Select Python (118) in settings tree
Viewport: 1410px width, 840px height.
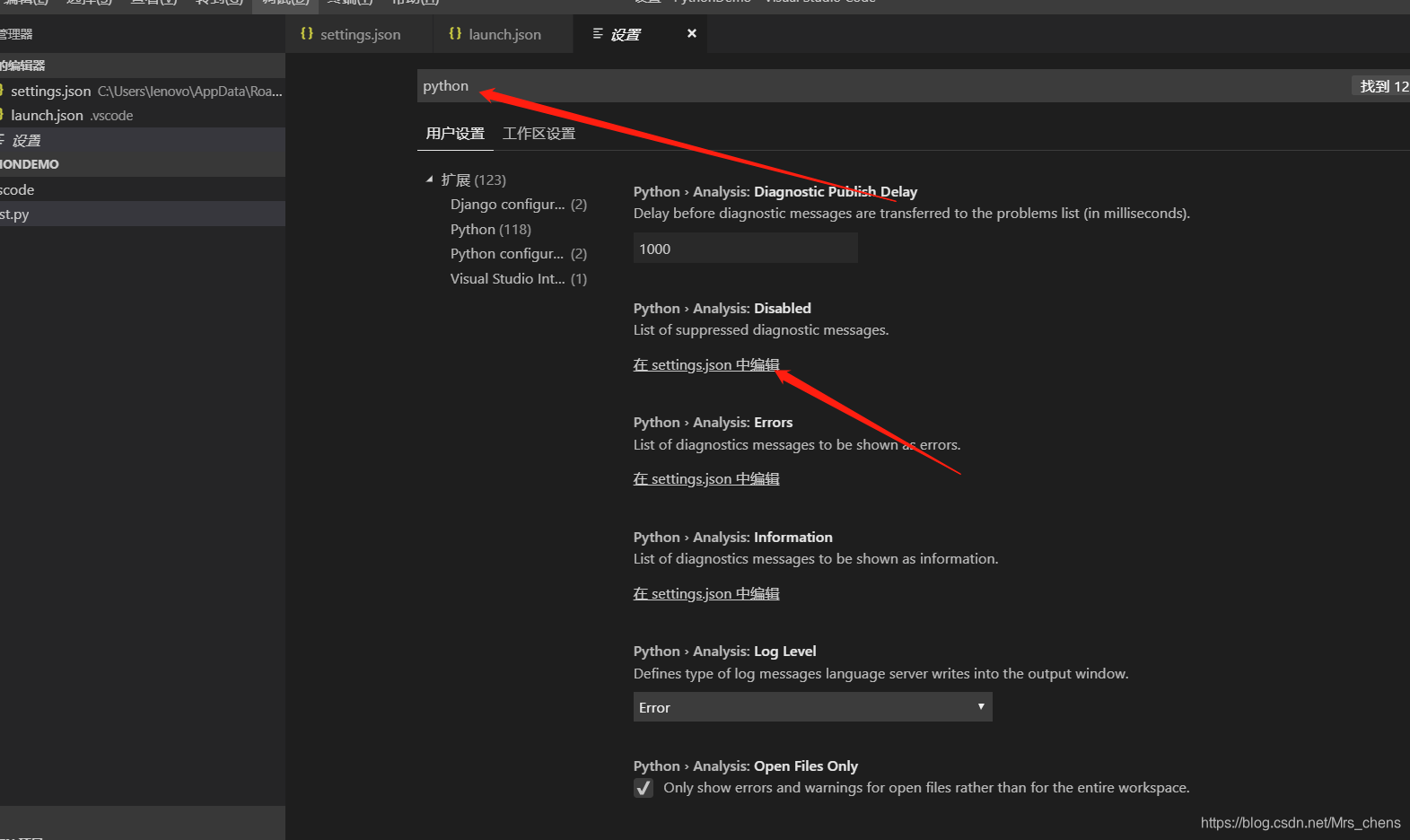(x=491, y=230)
